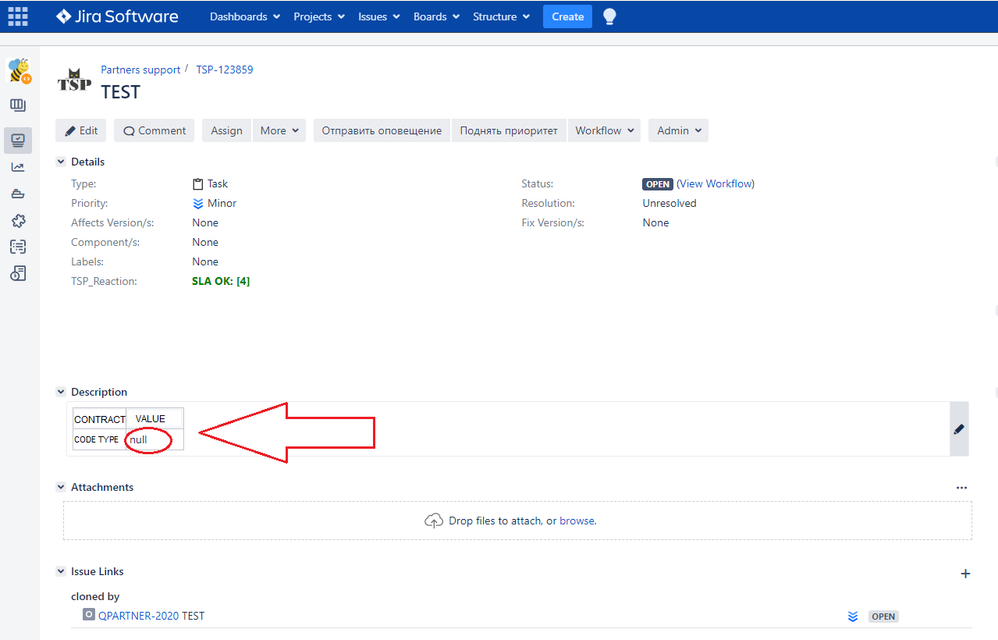Screen dimensions: 998x640
Task: Click the TSP project cat logo
Action: pyautogui.click(x=74, y=80)
